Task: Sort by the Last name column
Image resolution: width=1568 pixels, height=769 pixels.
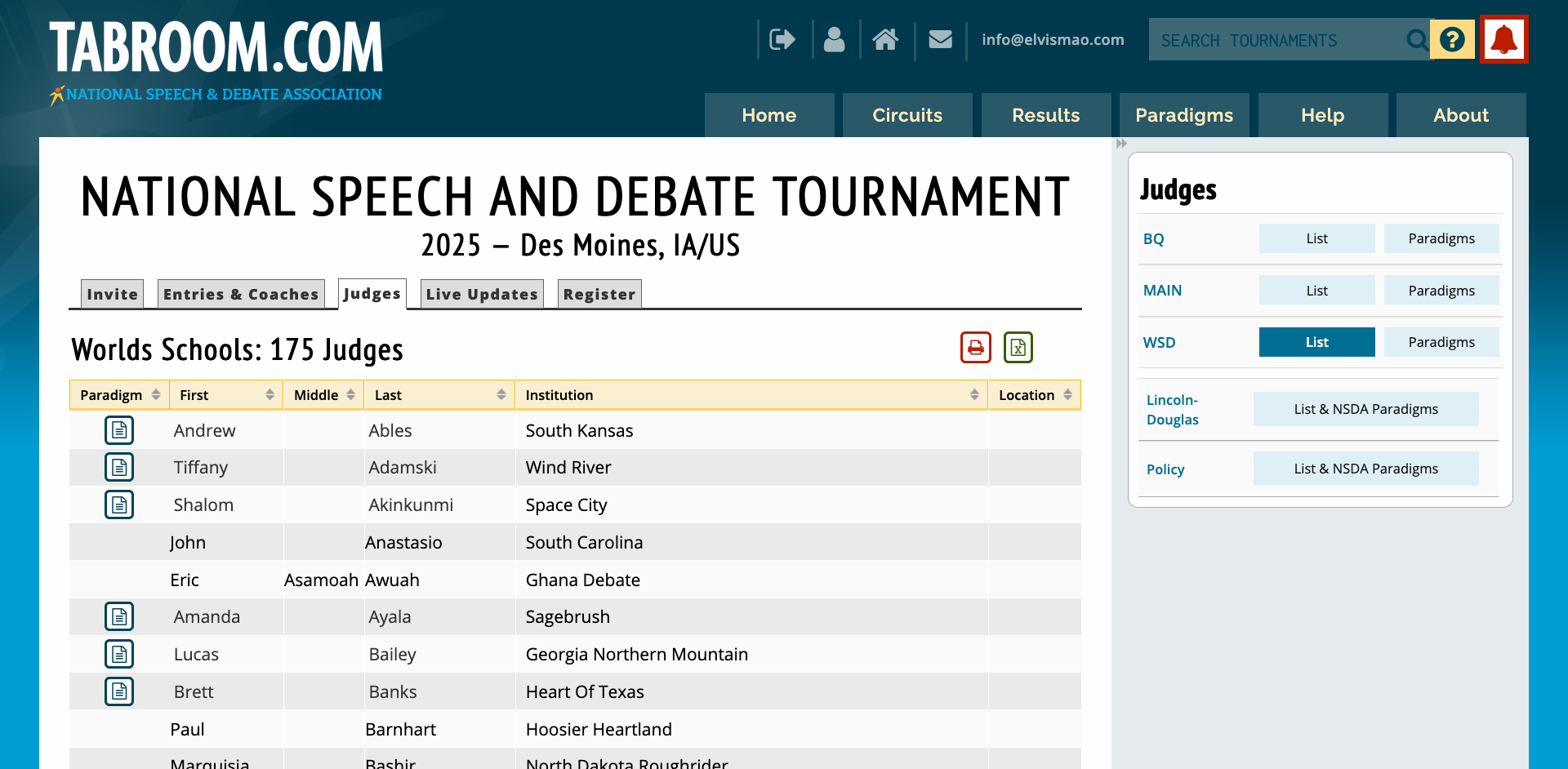Action: click(x=439, y=395)
